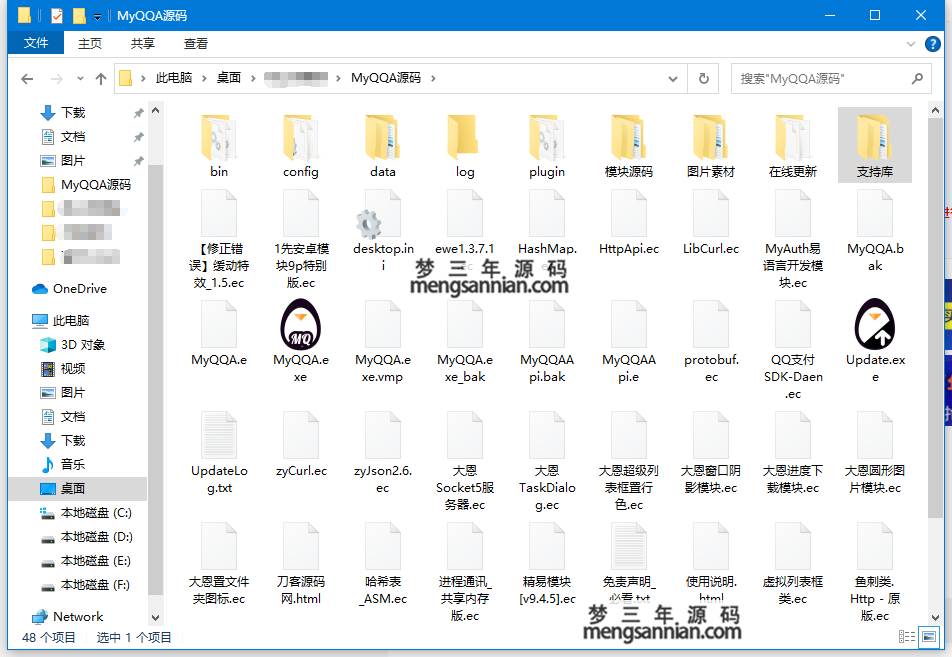Expand chevron after 此电脑 breadcrumb
The image size is (952, 657).
tap(204, 78)
